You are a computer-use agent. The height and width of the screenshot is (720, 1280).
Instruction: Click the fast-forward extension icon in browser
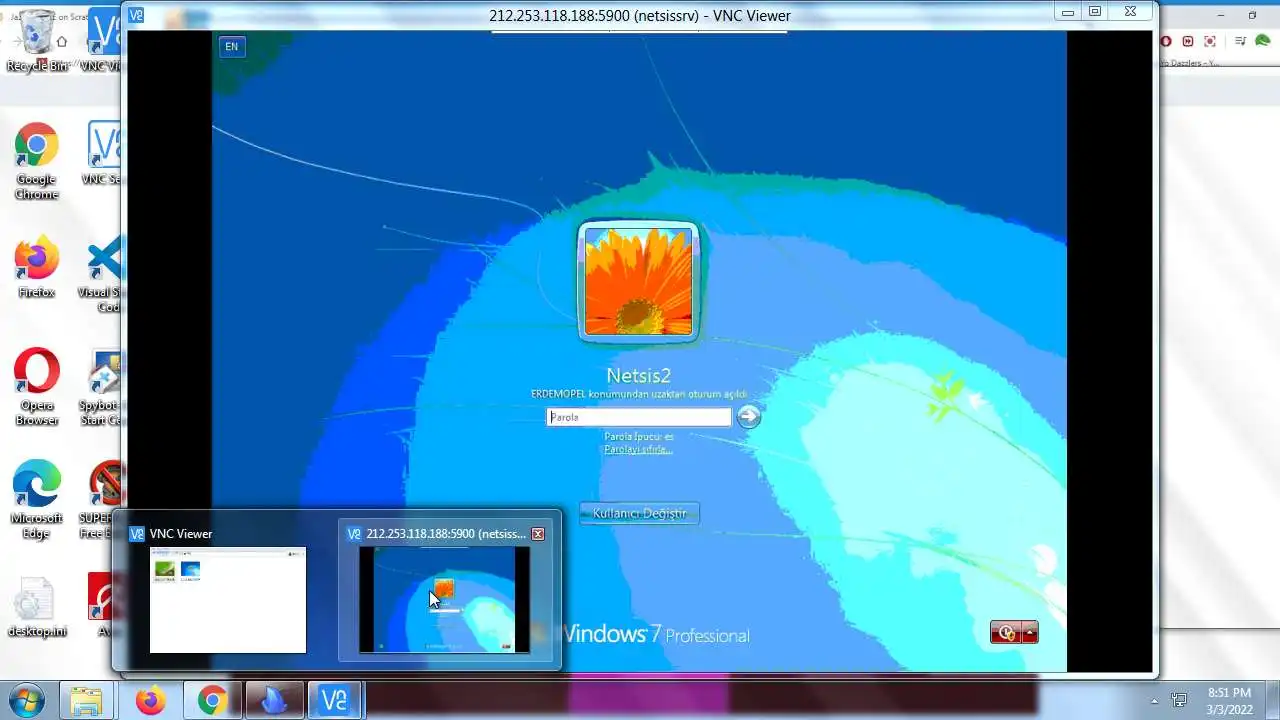tap(1188, 41)
